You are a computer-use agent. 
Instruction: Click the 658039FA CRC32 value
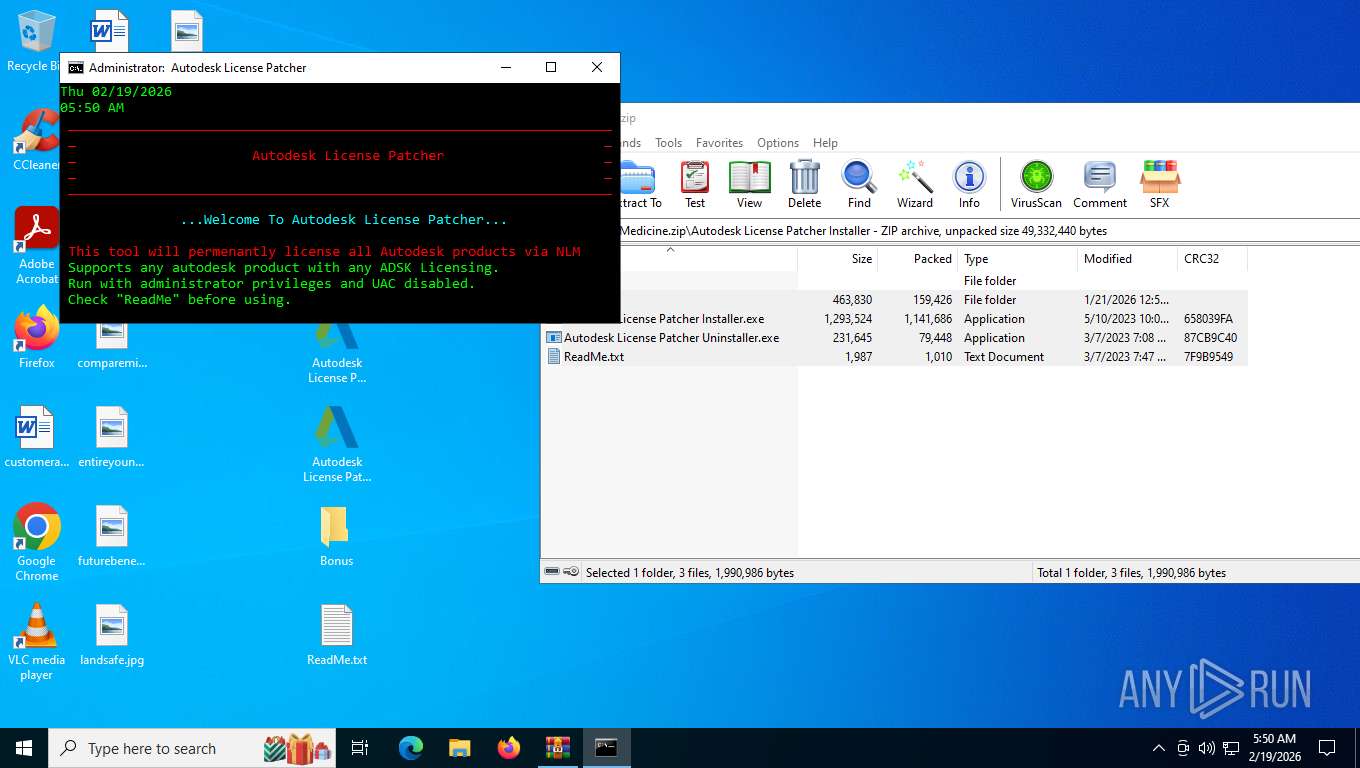click(x=1208, y=319)
